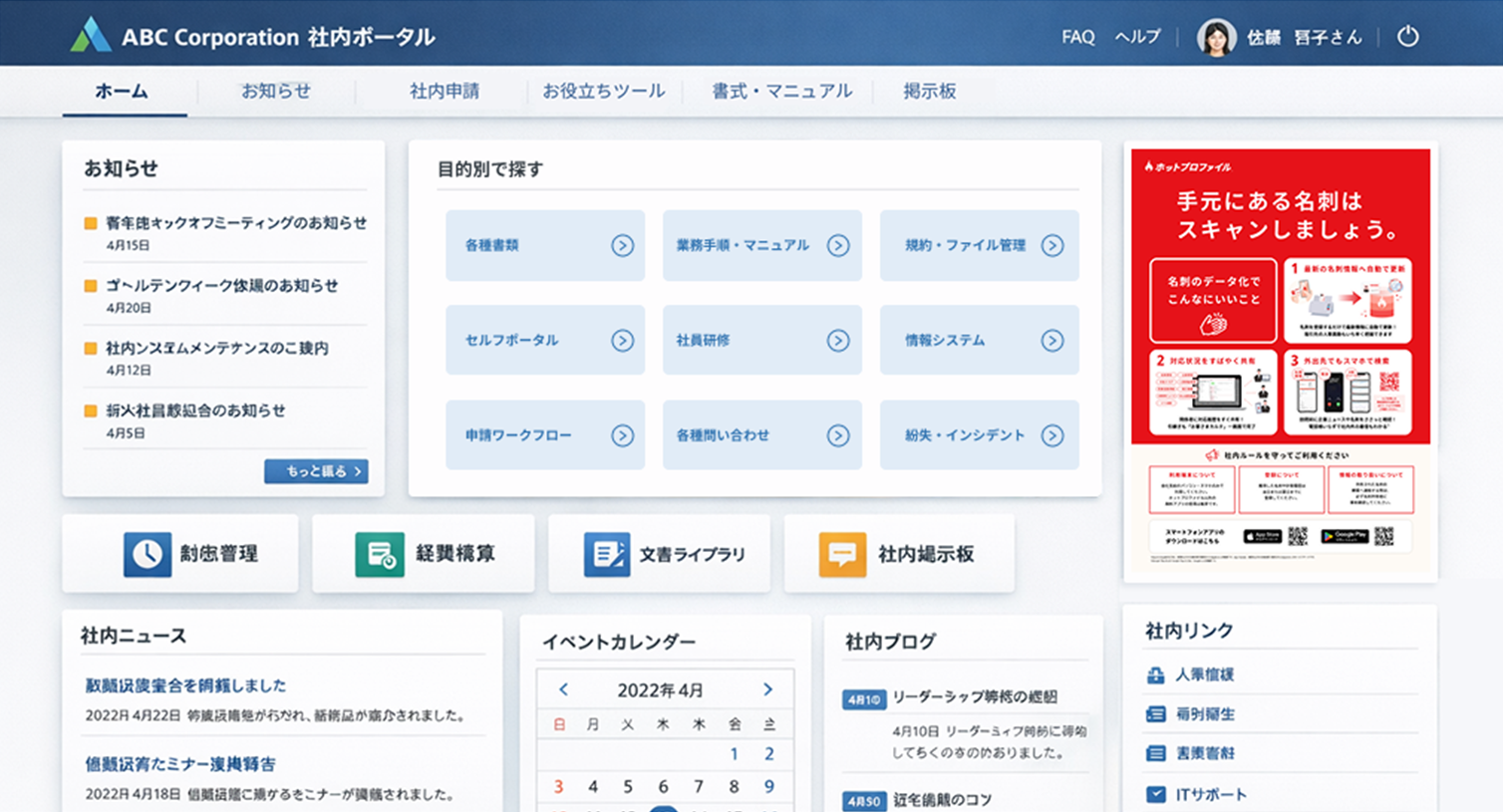Screen dimensions: 1503x812
Task: Click the 経費精算 expense icon
Action: tap(380, 554)
